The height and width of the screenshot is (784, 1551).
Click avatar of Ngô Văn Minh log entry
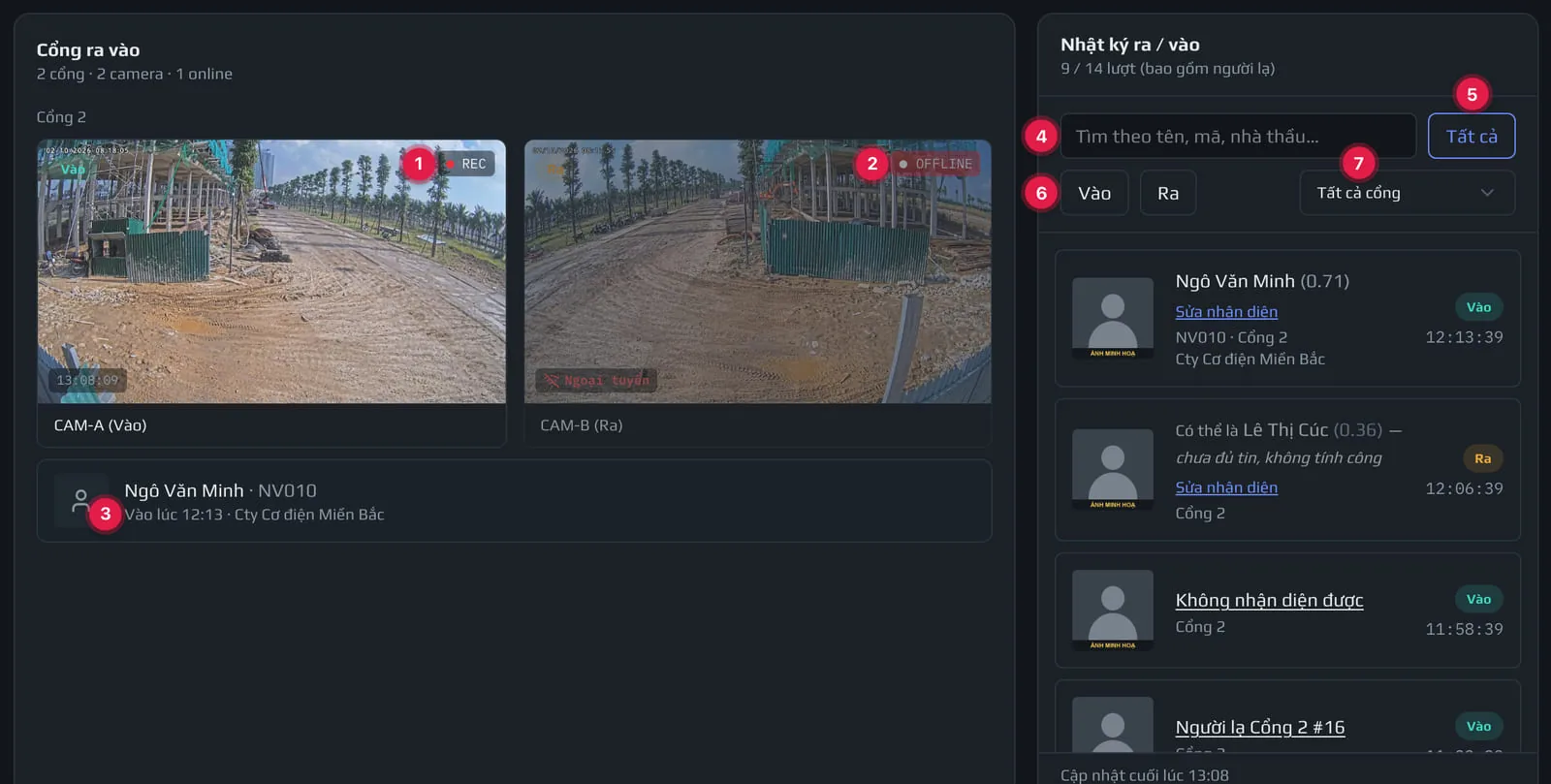[1113, 319]
